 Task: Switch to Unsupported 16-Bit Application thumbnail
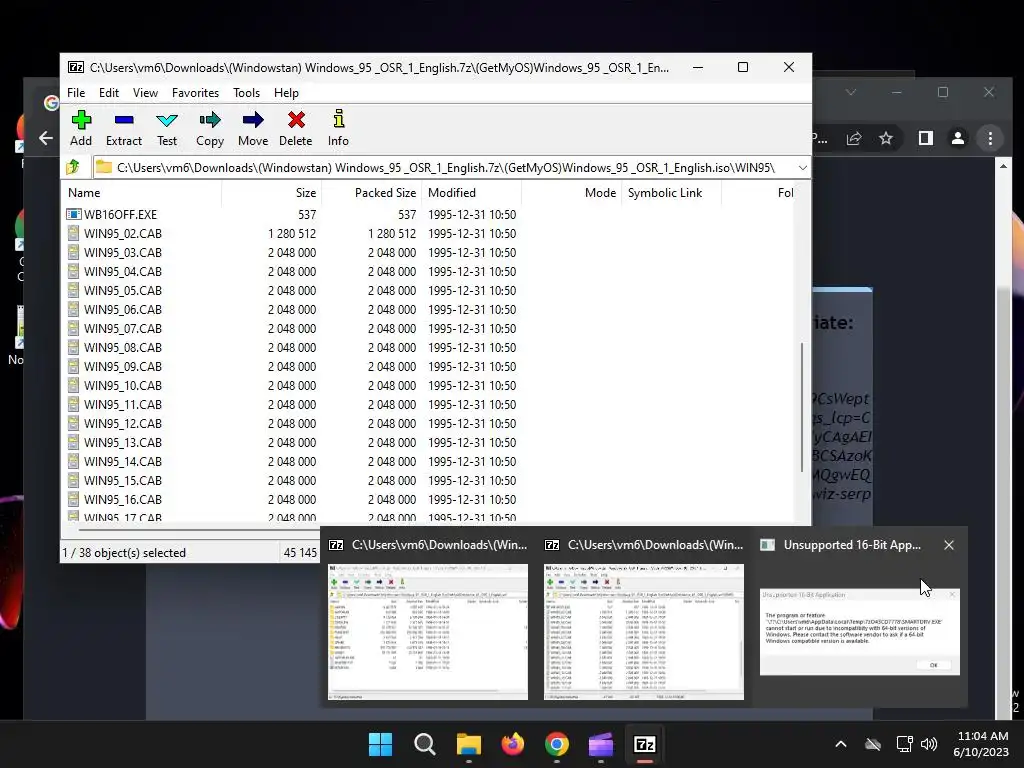pyautogui.click(x=859, y=632)
